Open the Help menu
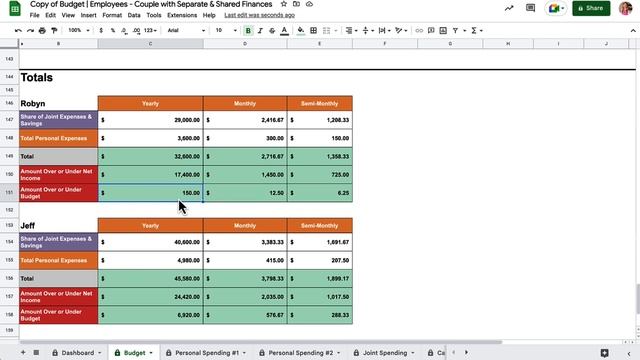This screenshot has height=360, width=640. coord(209,15)
